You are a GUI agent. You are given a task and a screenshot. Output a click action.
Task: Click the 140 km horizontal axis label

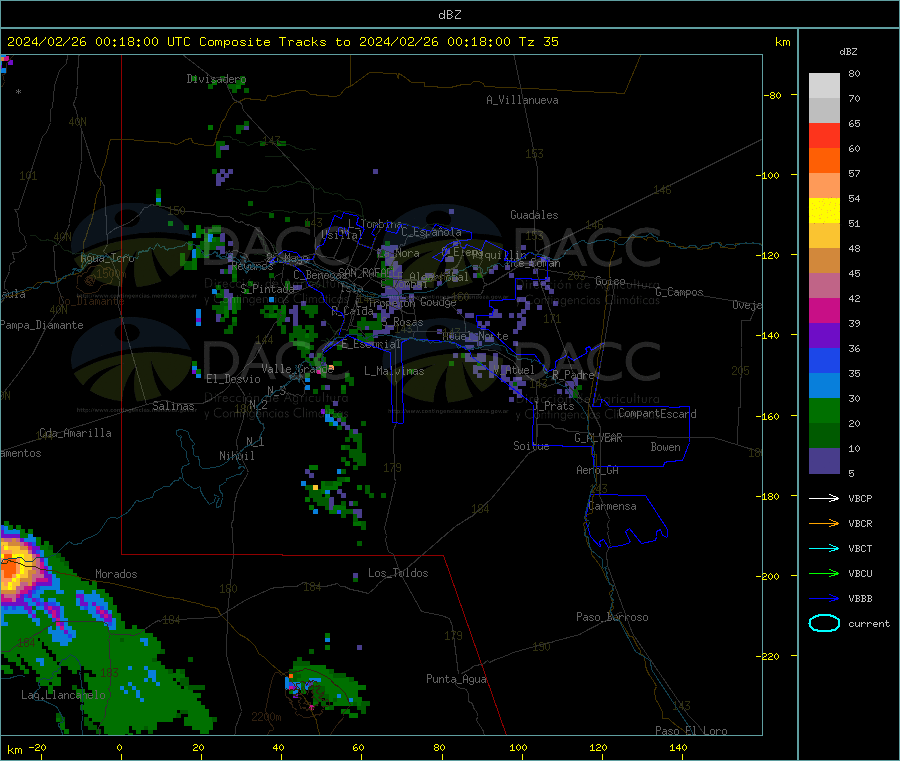pos(678,747)
